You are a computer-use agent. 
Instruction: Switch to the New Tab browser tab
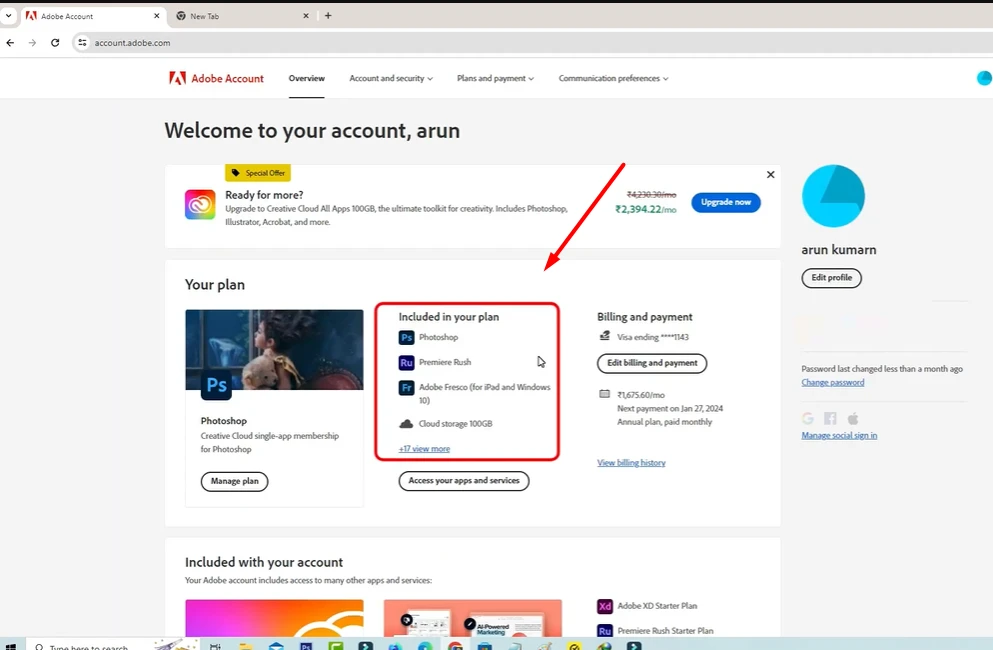(x=241, y=16)
